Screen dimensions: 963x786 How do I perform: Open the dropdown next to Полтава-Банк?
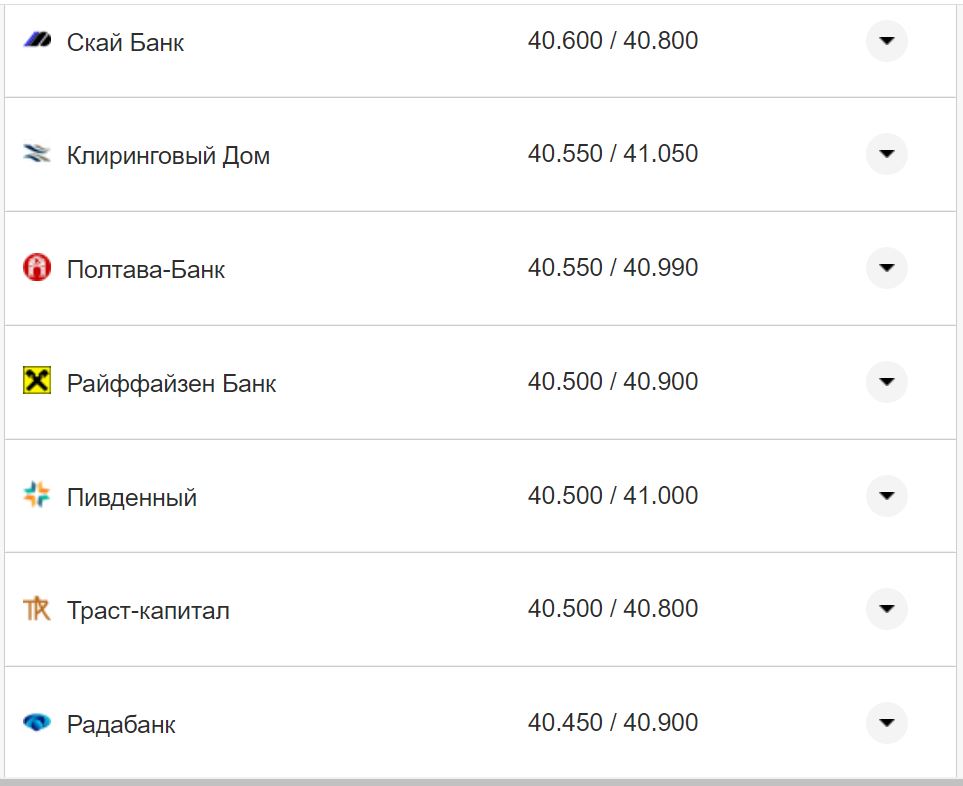click(x=887, y=268)
